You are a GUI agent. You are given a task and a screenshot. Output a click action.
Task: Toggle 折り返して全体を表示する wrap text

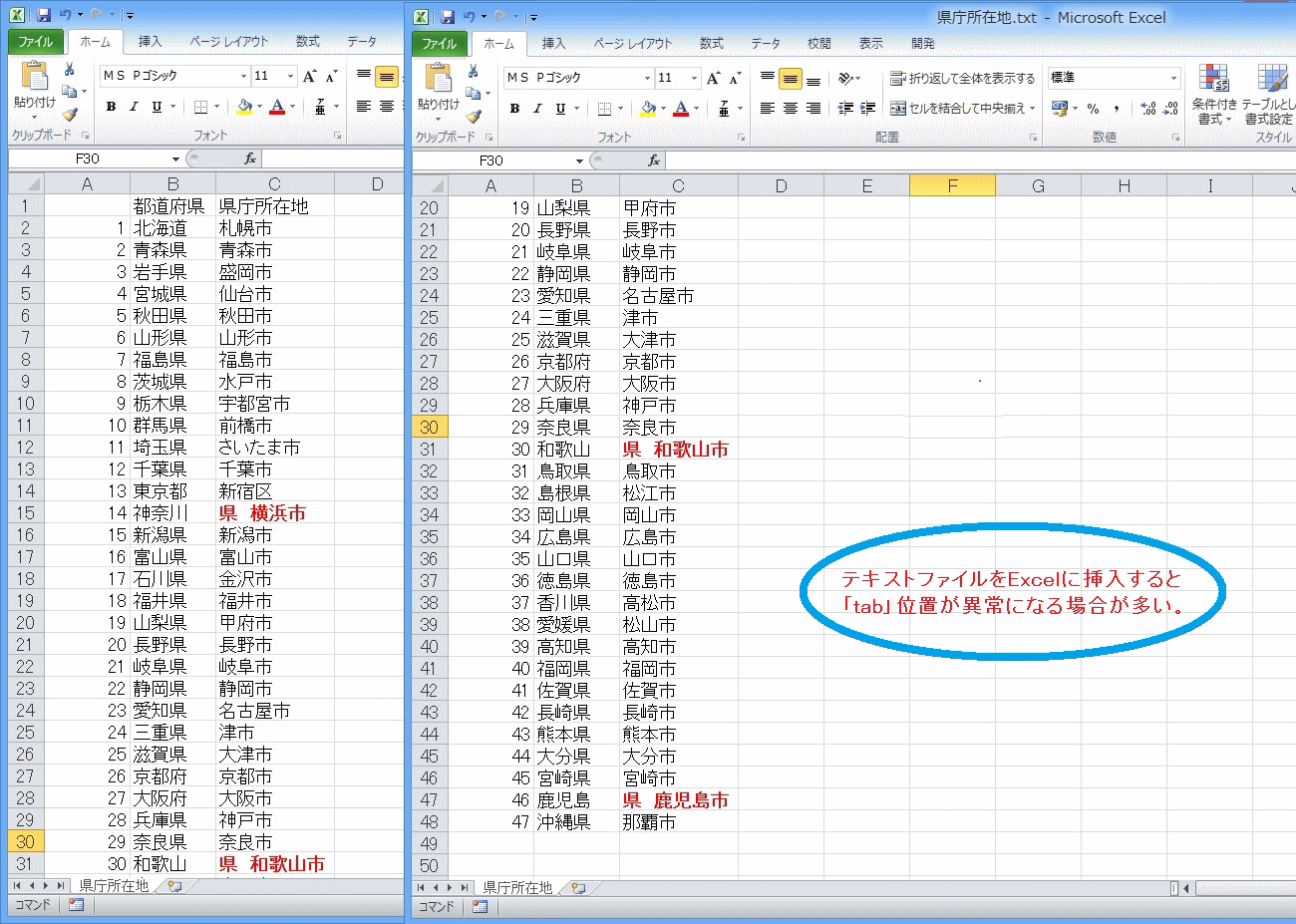[x=963, y=79]
